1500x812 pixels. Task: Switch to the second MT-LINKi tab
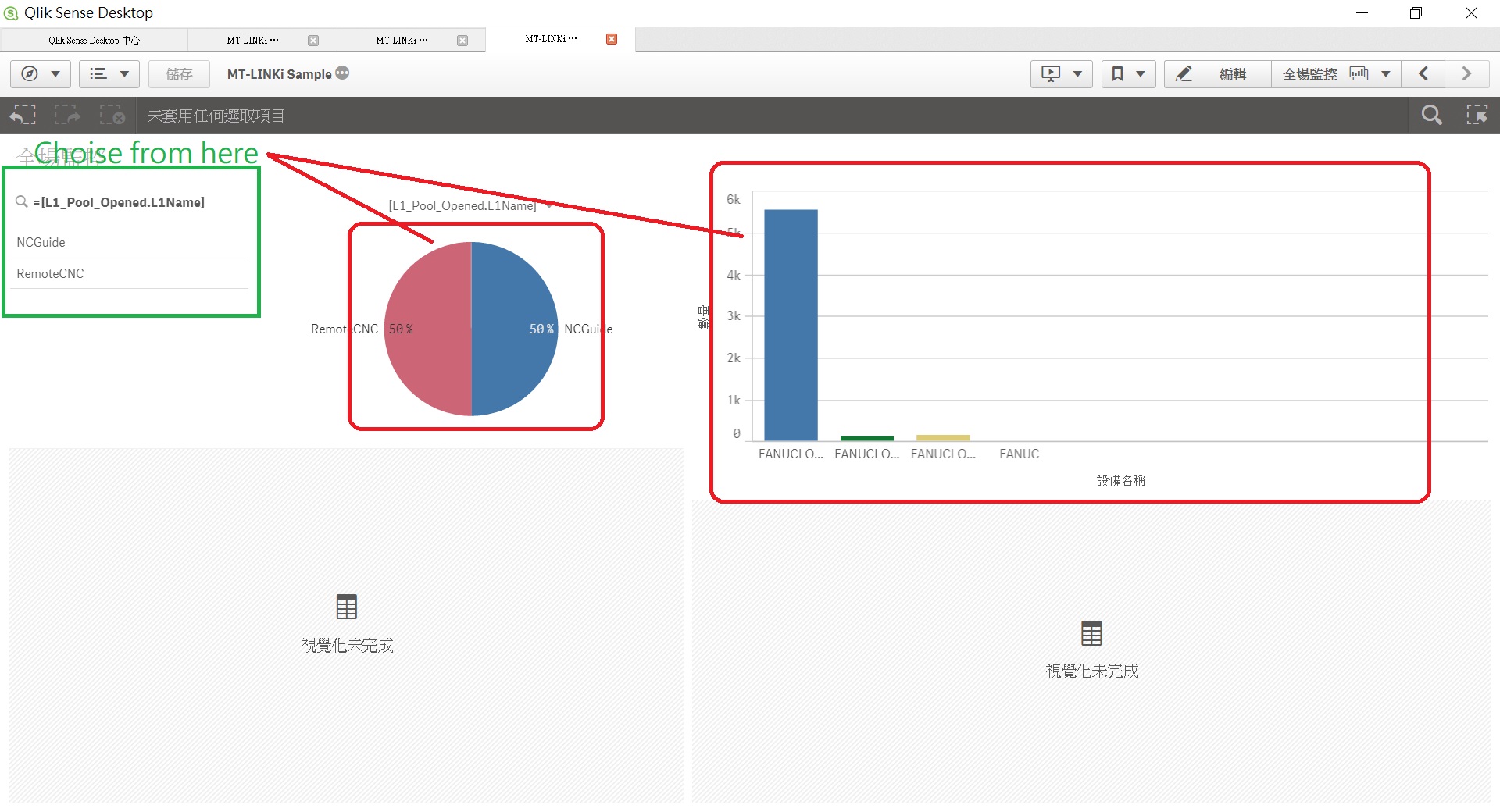tap(401, 40)
